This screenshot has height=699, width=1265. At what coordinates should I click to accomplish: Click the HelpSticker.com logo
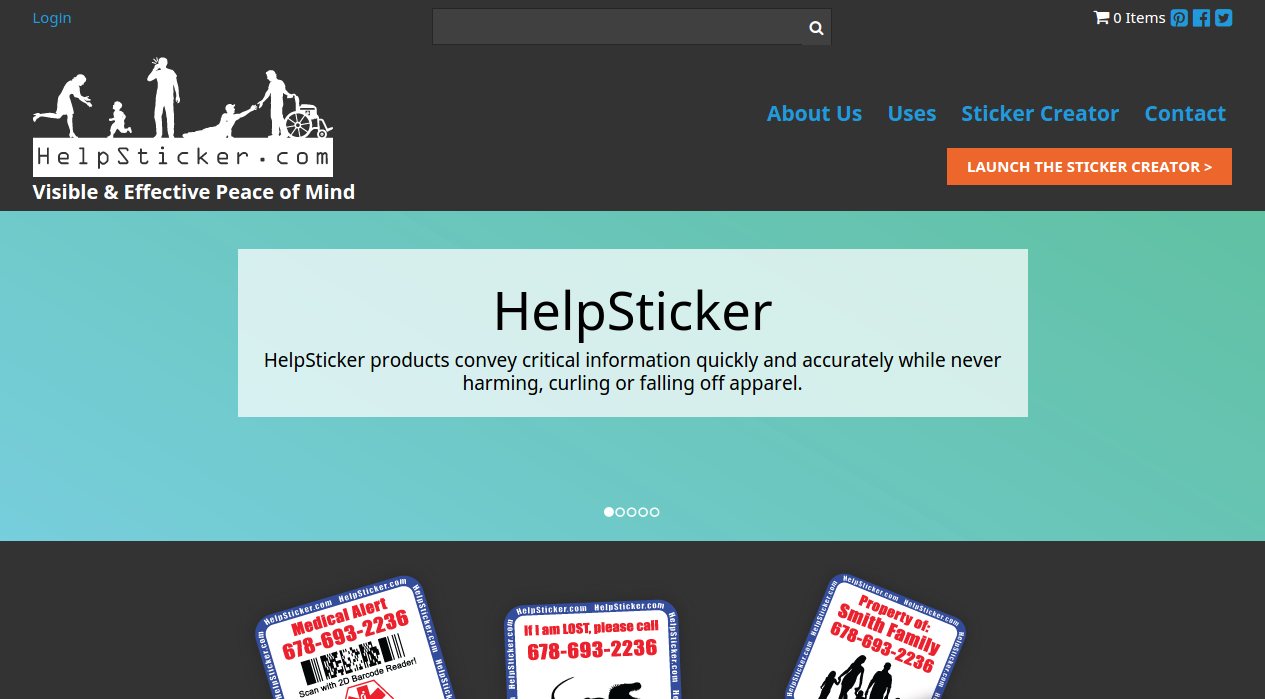point(182,116)
